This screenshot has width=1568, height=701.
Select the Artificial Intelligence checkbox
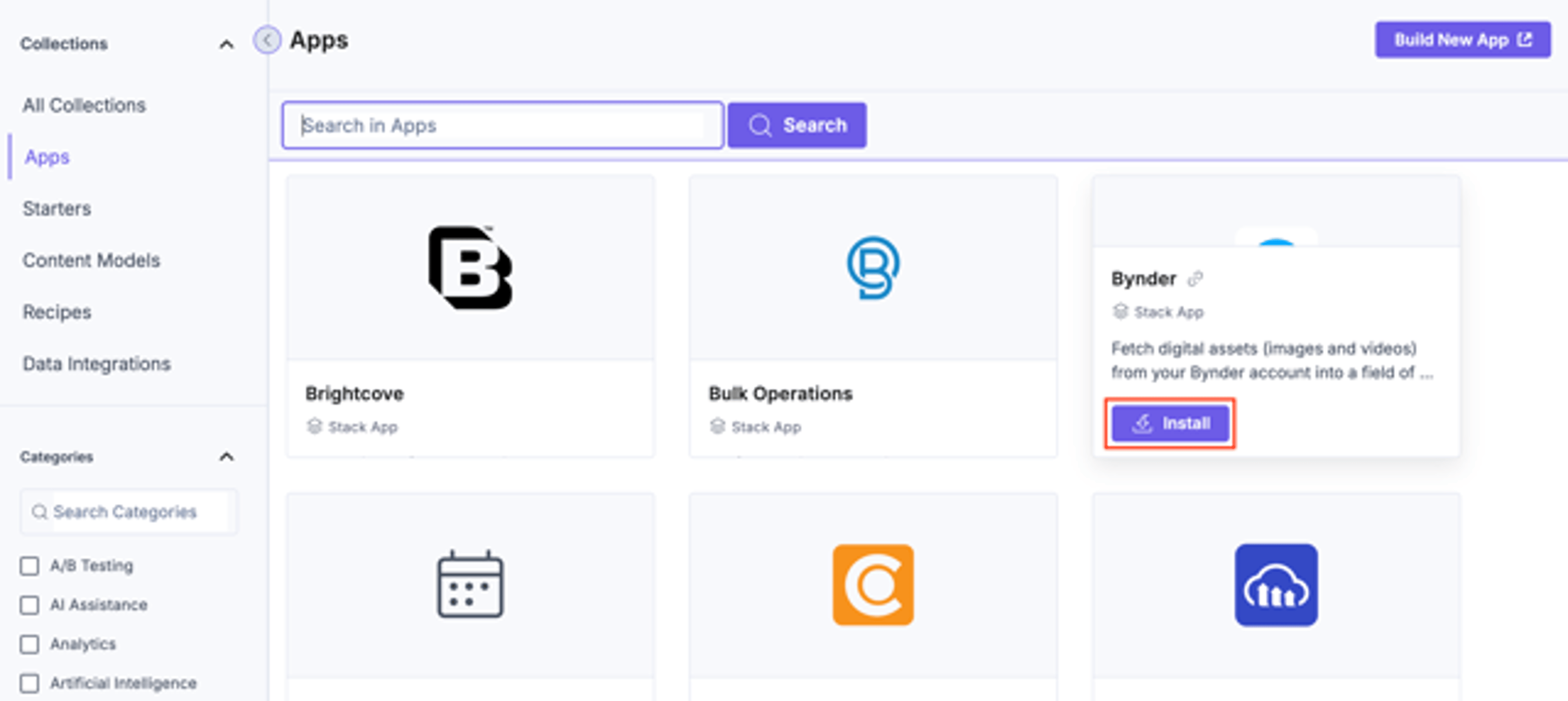[29, 683]
